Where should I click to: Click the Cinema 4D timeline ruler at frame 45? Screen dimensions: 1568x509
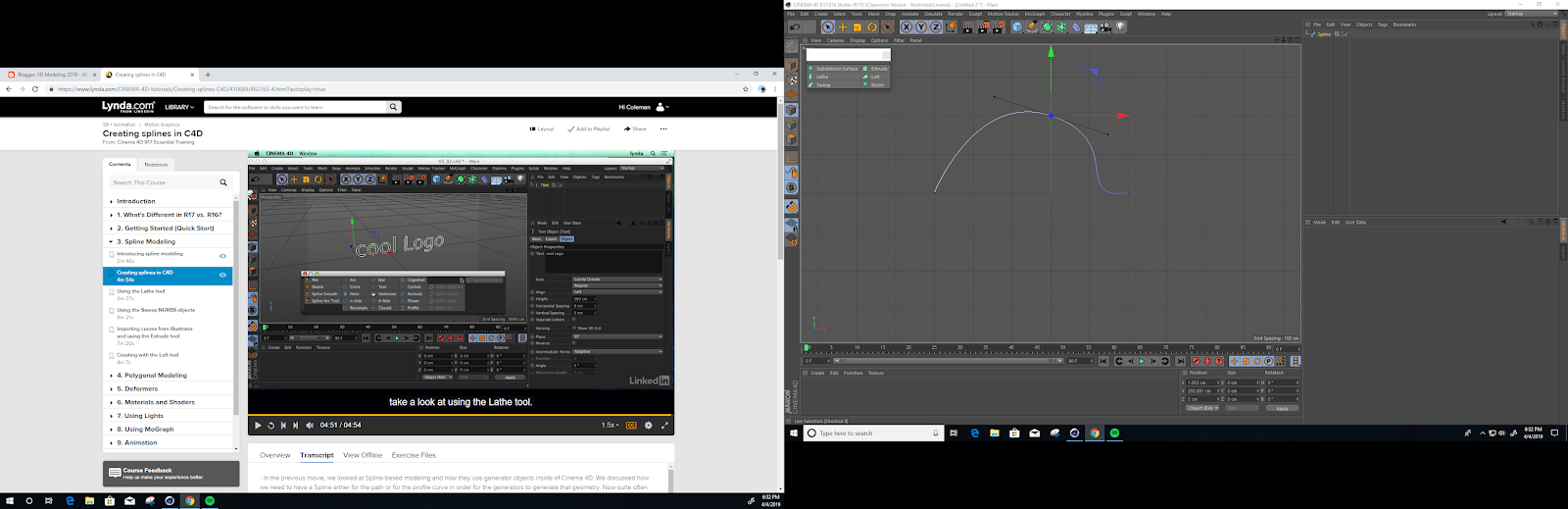1037,348
